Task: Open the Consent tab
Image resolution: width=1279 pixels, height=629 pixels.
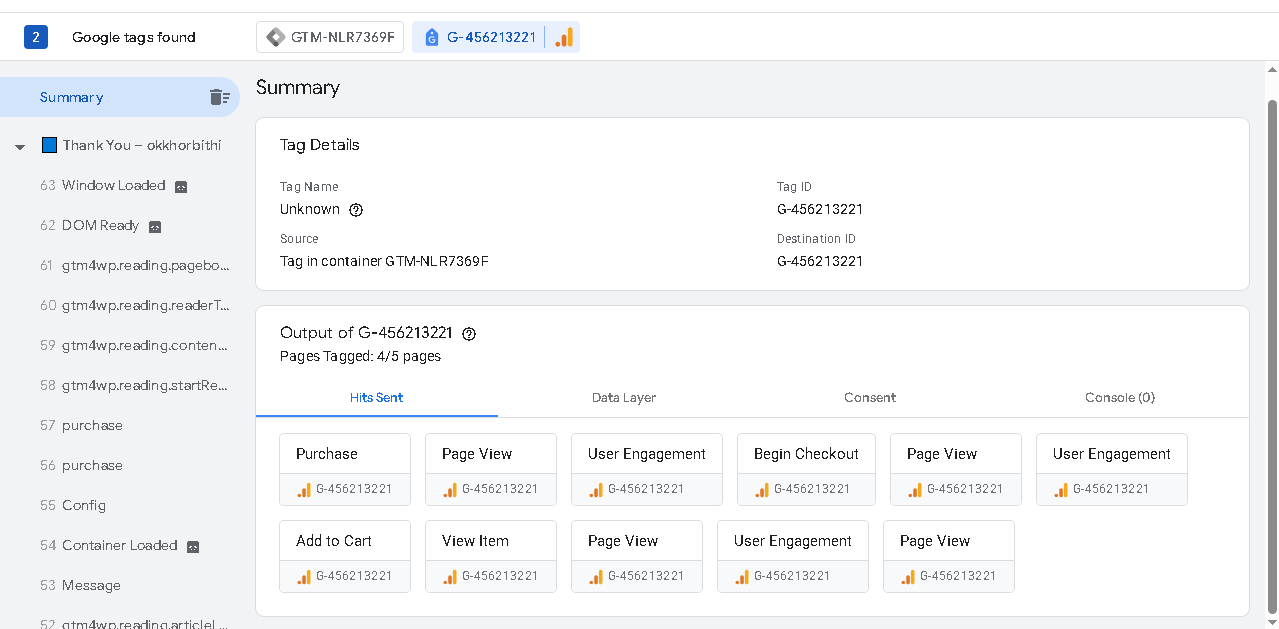Action: click(x=870, y=397)
